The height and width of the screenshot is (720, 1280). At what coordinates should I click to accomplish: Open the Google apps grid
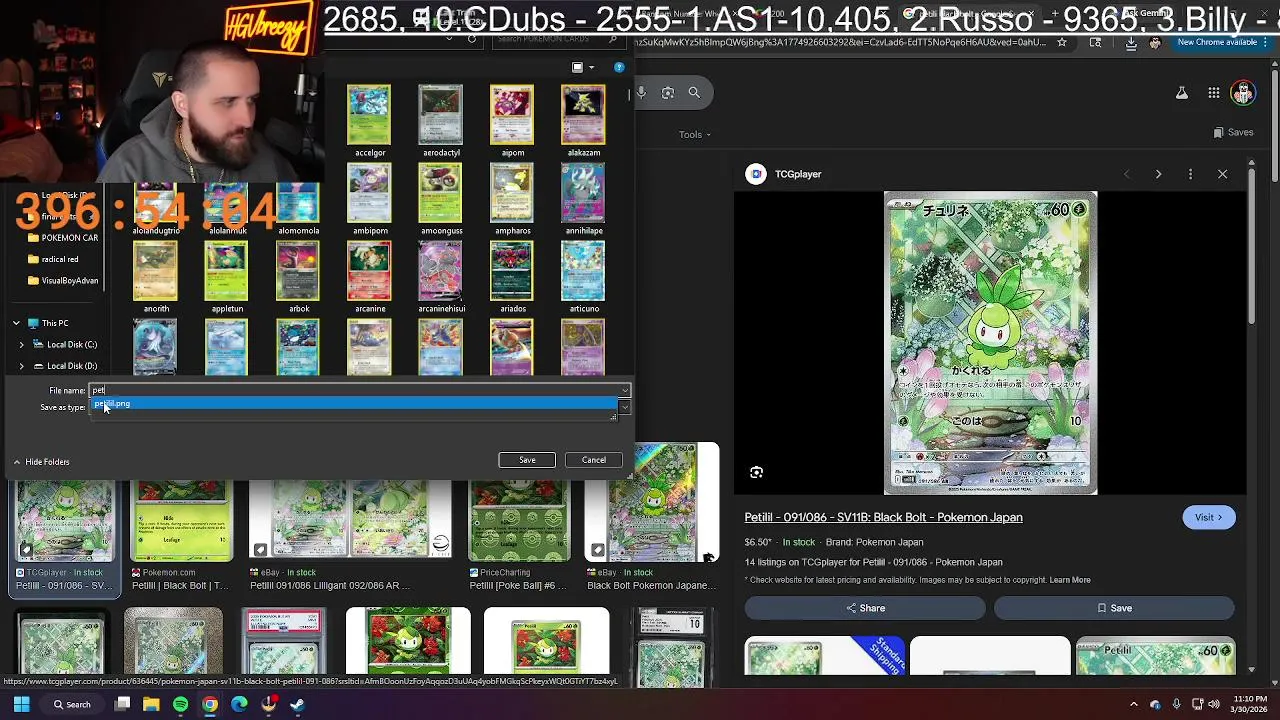pos(1214,93)
